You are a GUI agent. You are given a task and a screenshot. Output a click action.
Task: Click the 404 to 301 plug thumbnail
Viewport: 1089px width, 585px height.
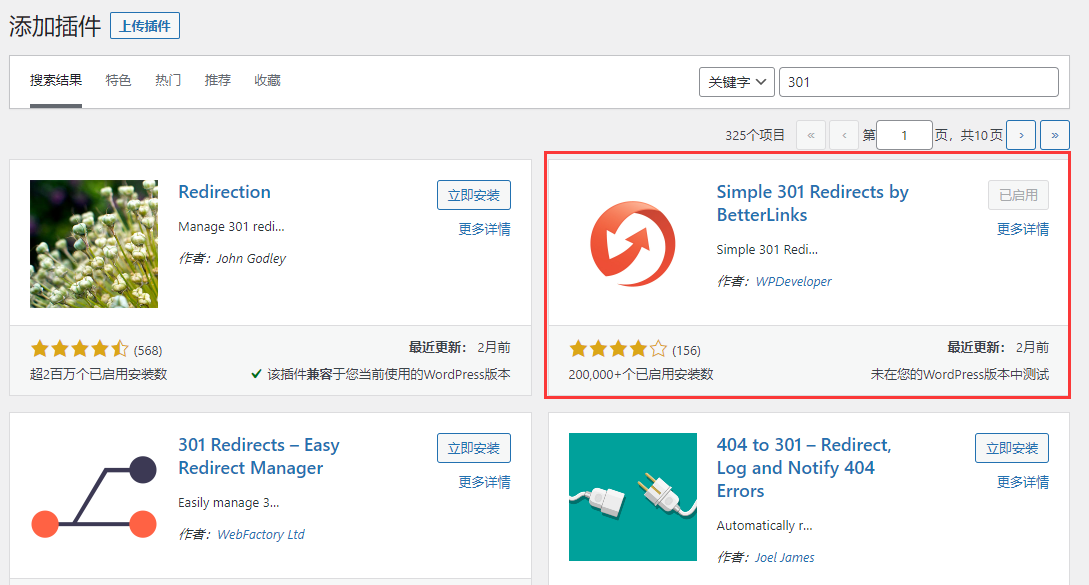tap(633, 497)
